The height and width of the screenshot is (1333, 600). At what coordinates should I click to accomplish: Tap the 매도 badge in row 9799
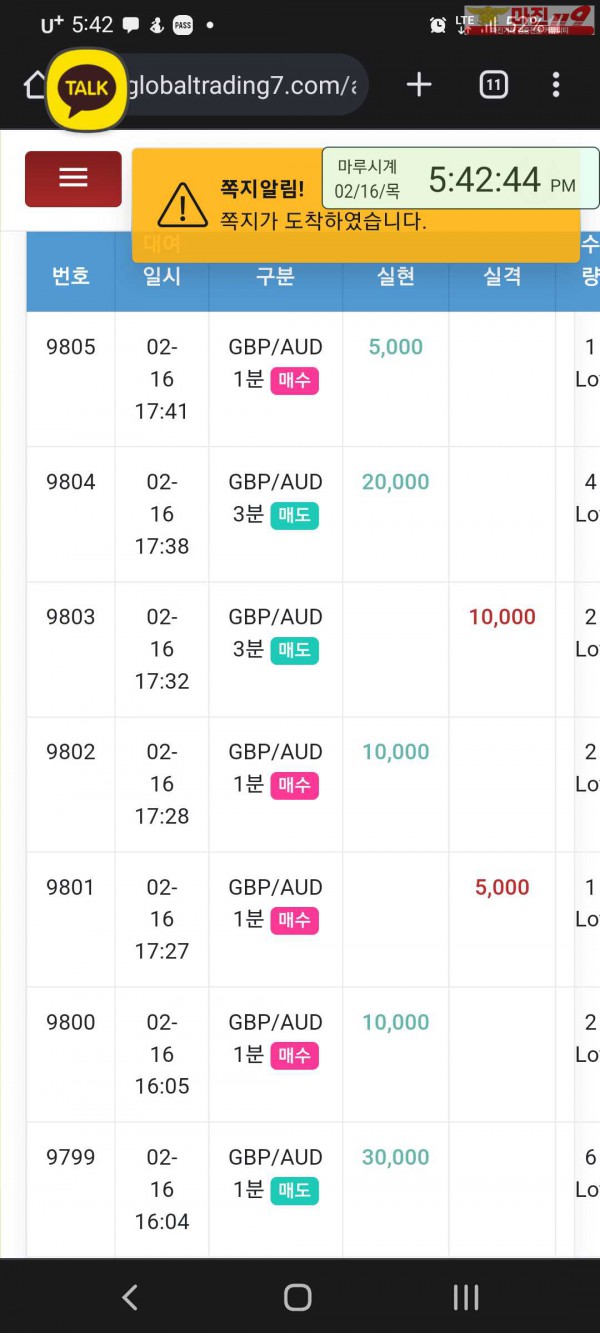pos(294,1190)
